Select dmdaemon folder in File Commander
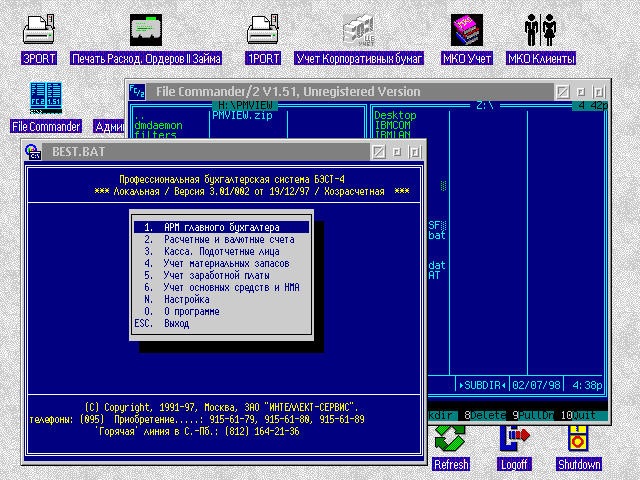This screenshot has width=640, height=480. pos(158,125)
